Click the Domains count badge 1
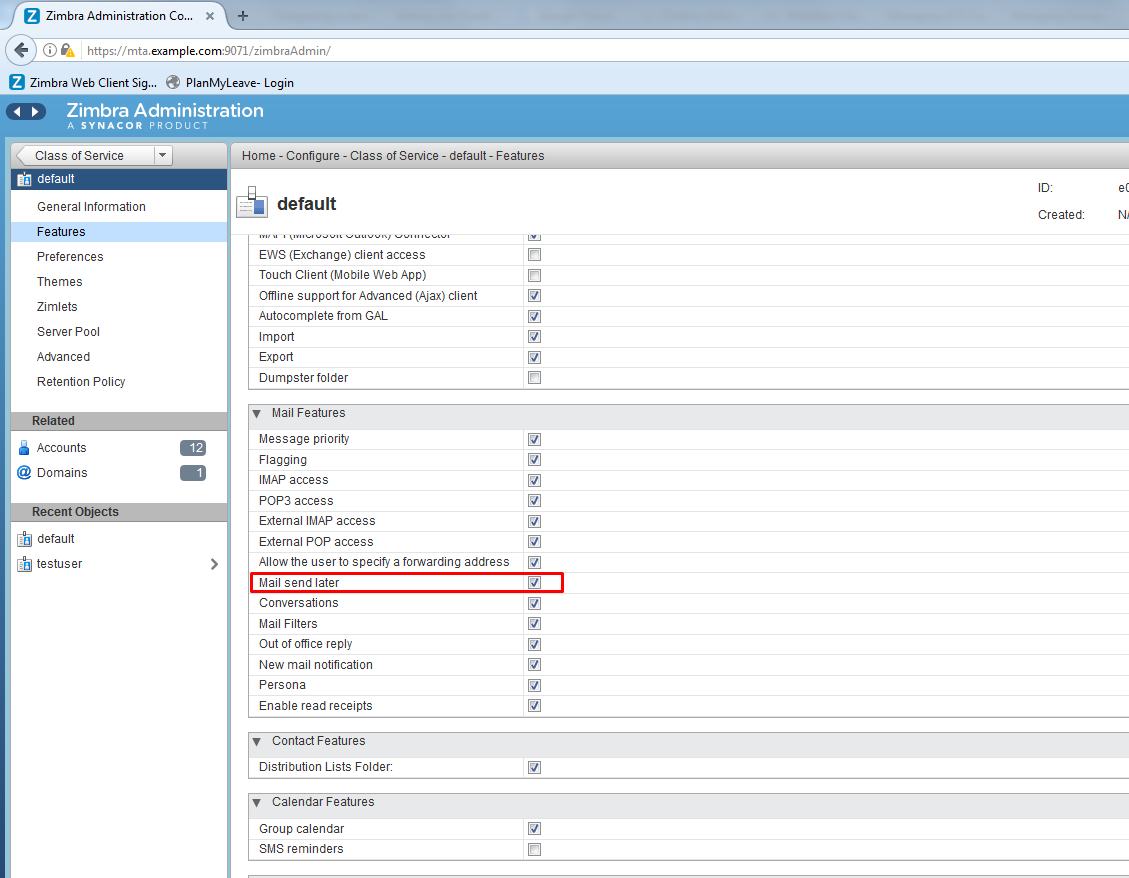Screen dimensions: 1129x878 point(193,473)
